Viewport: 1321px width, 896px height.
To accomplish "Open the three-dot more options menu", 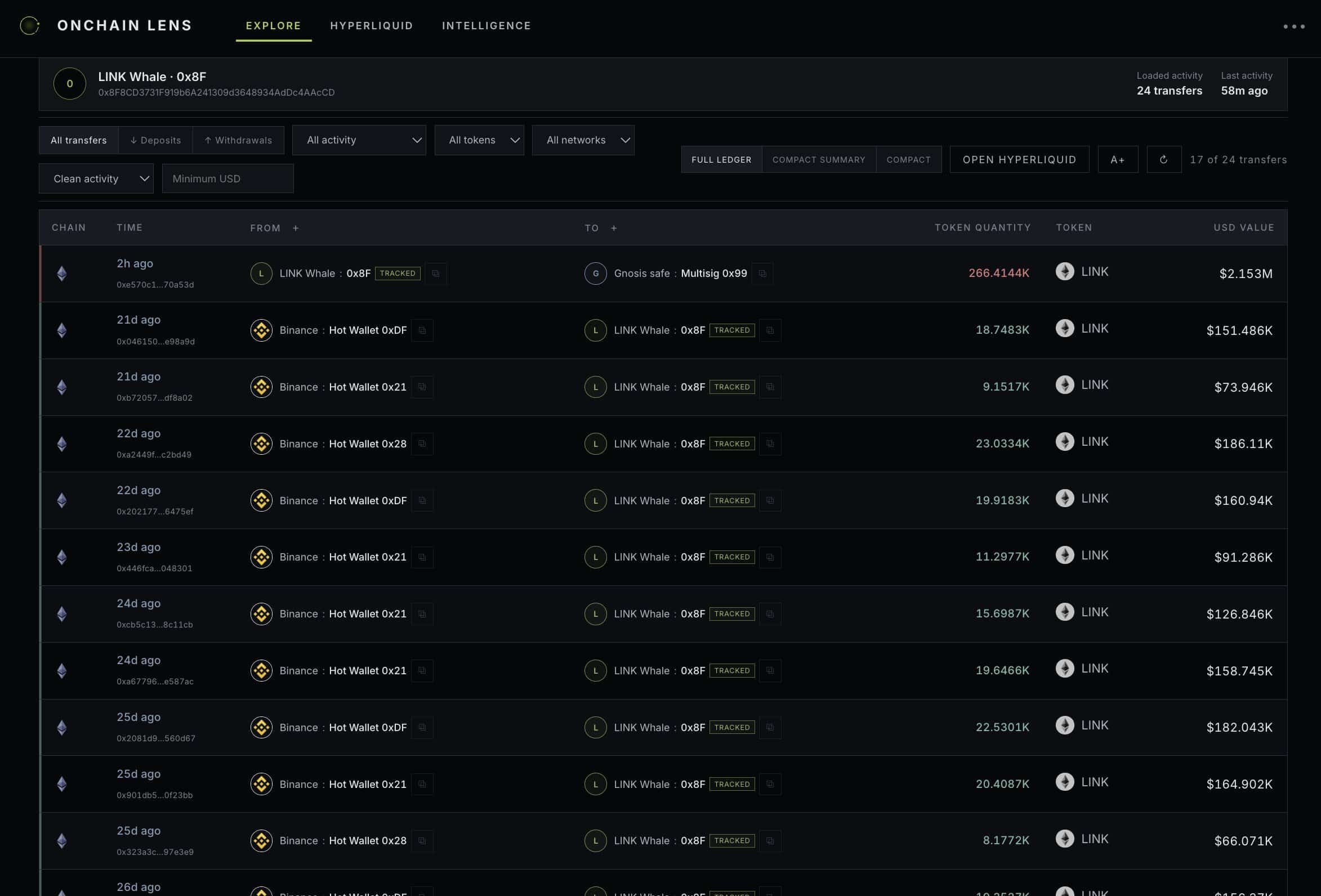I will coord(1294,26).
